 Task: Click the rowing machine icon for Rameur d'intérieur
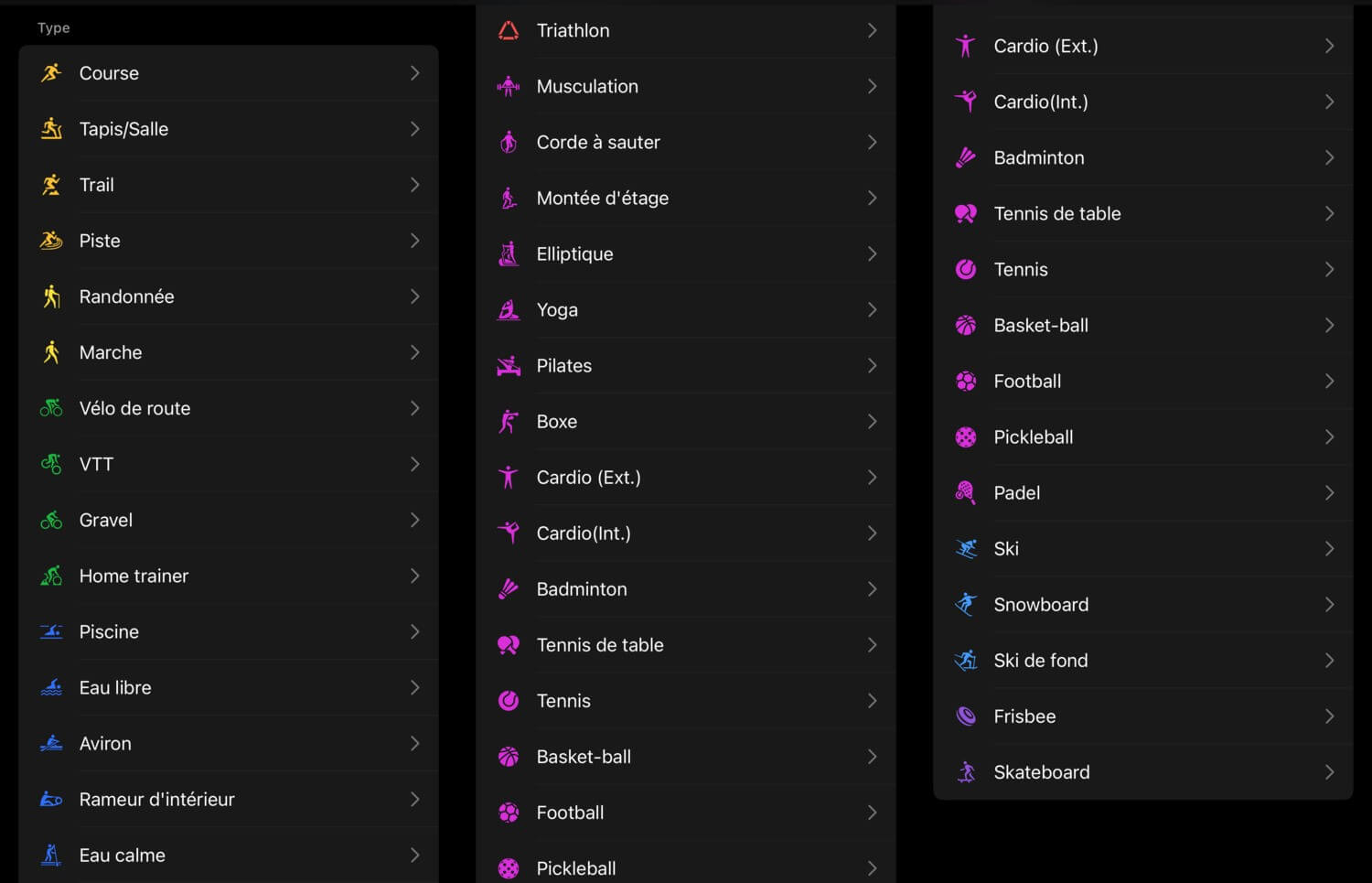coord(51,800)
